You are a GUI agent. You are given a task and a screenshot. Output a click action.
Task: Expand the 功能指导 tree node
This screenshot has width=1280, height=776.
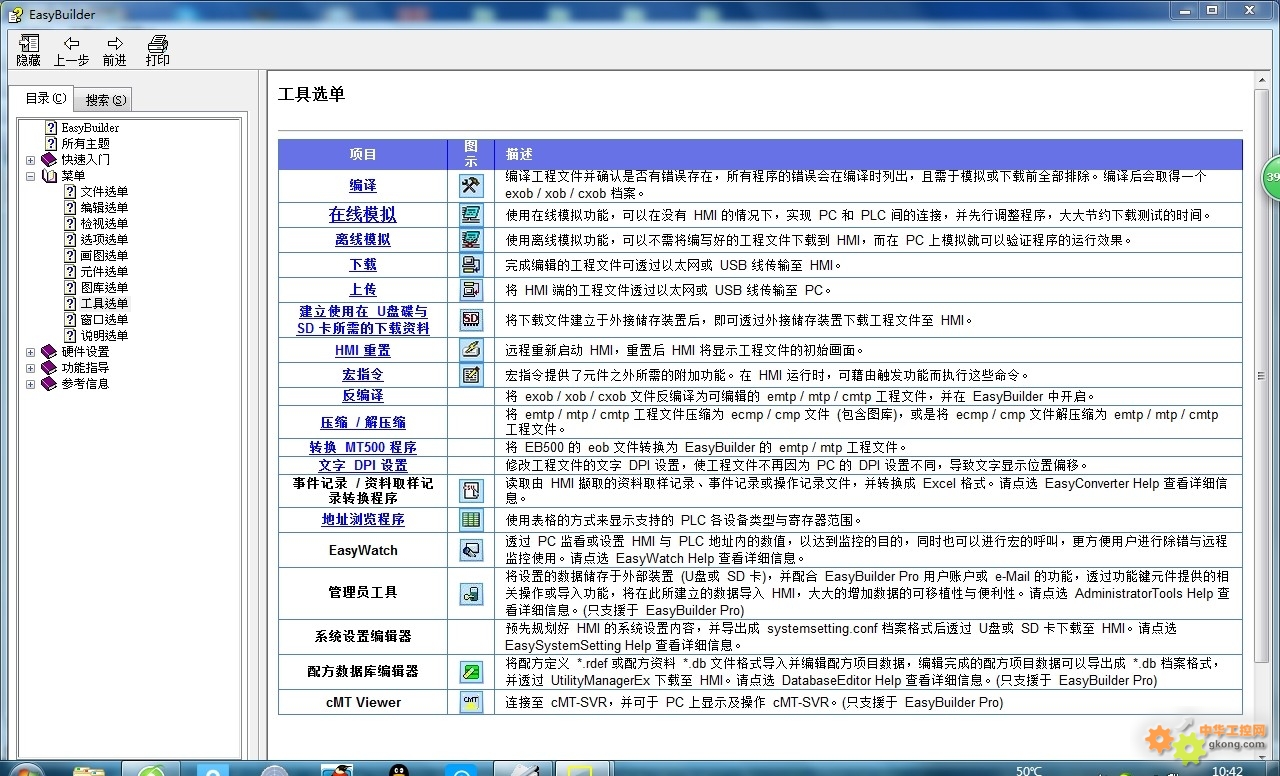tap(30, 368)
